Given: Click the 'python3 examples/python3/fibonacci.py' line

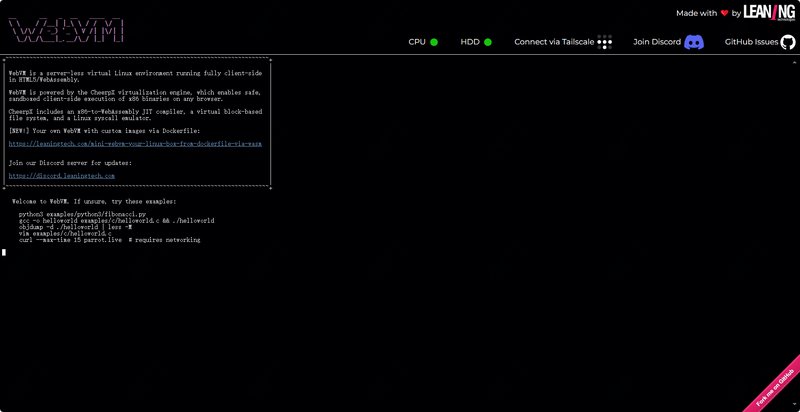Looking at the screenshot, I should (x=83, y=214).
